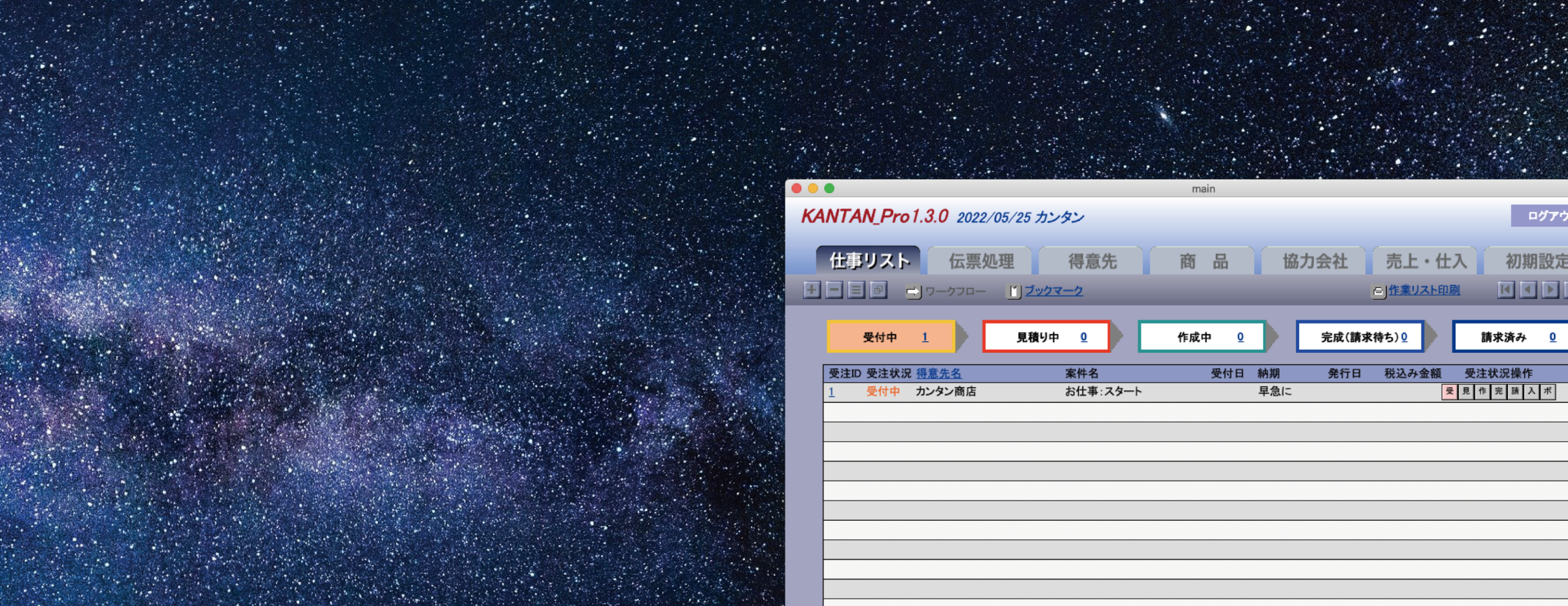
Task: Click the plus (add record) toolbar icon
Action: 812,290
